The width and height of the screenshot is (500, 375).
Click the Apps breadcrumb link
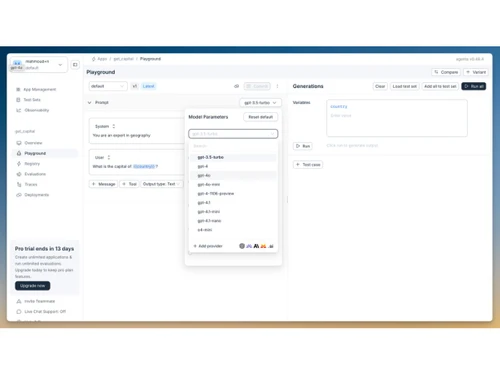pos(102,59)
